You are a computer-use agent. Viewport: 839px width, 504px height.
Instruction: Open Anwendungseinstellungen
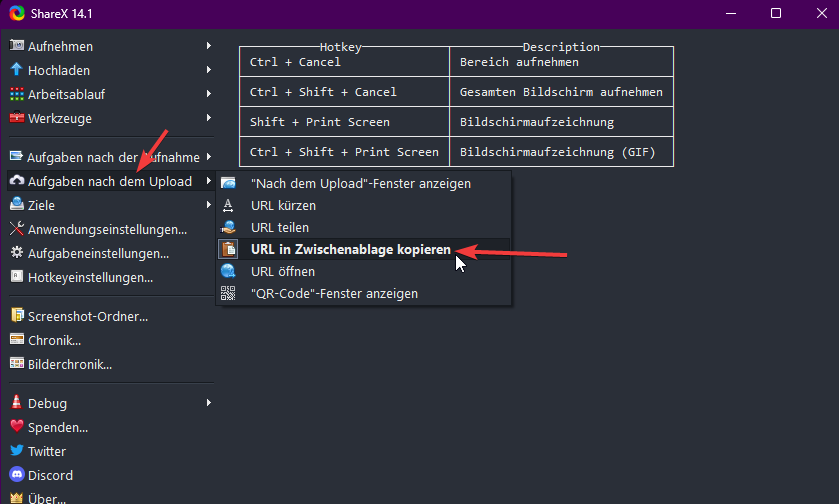pyautogui.click(x=107, y=229)
